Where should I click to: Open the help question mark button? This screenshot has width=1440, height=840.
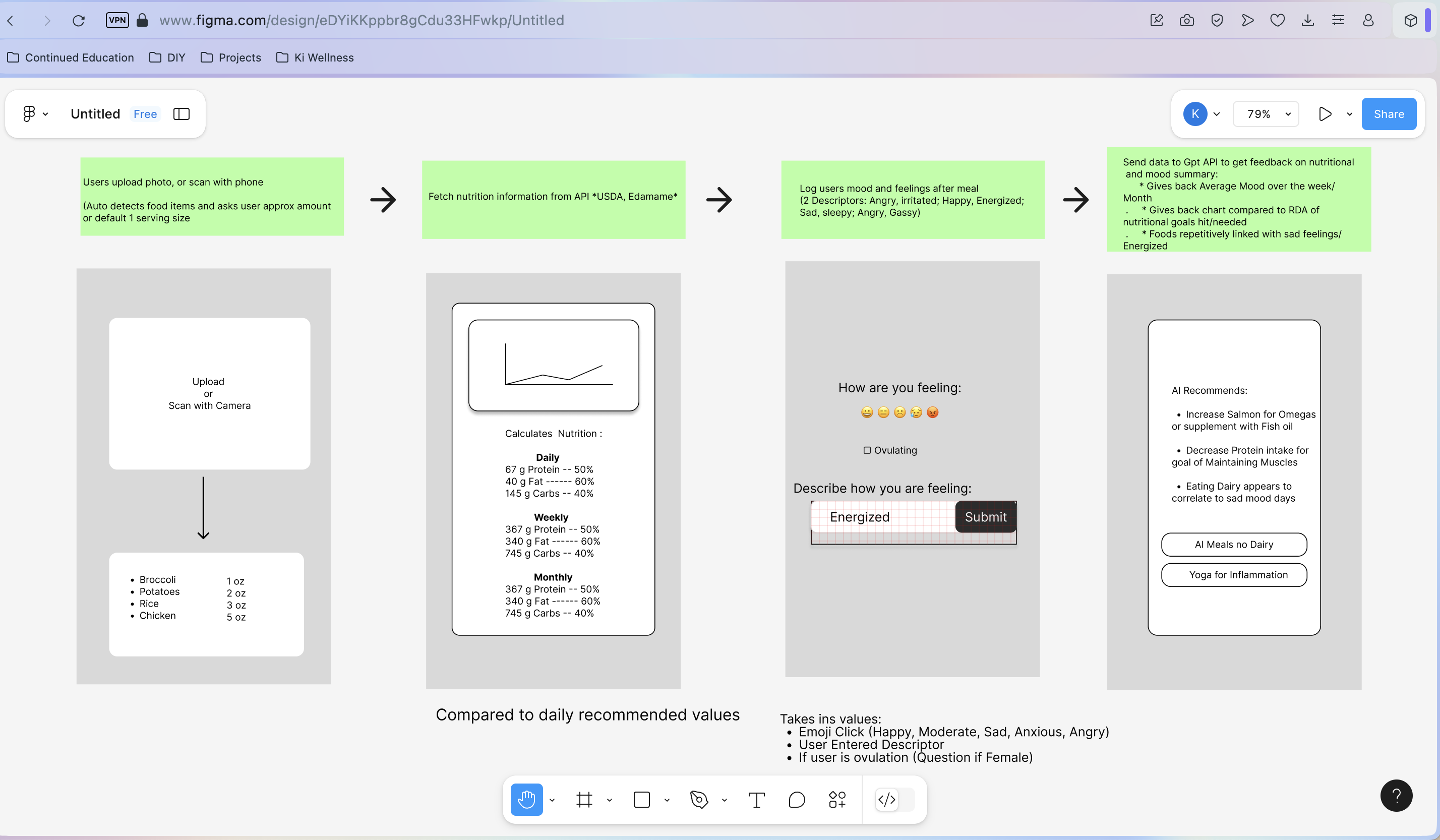(x=1396, y=796)
